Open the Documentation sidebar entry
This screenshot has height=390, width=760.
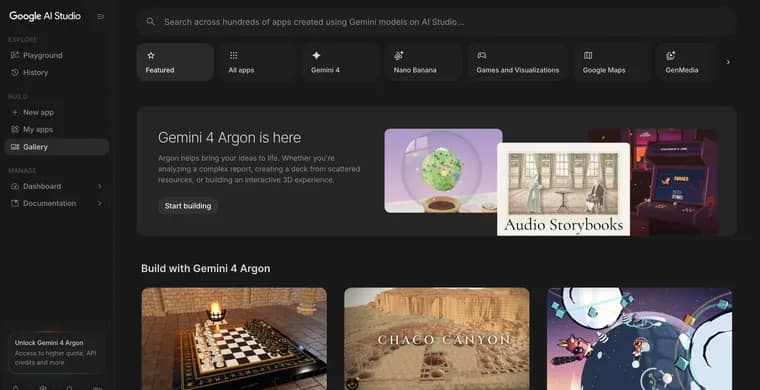57,203
